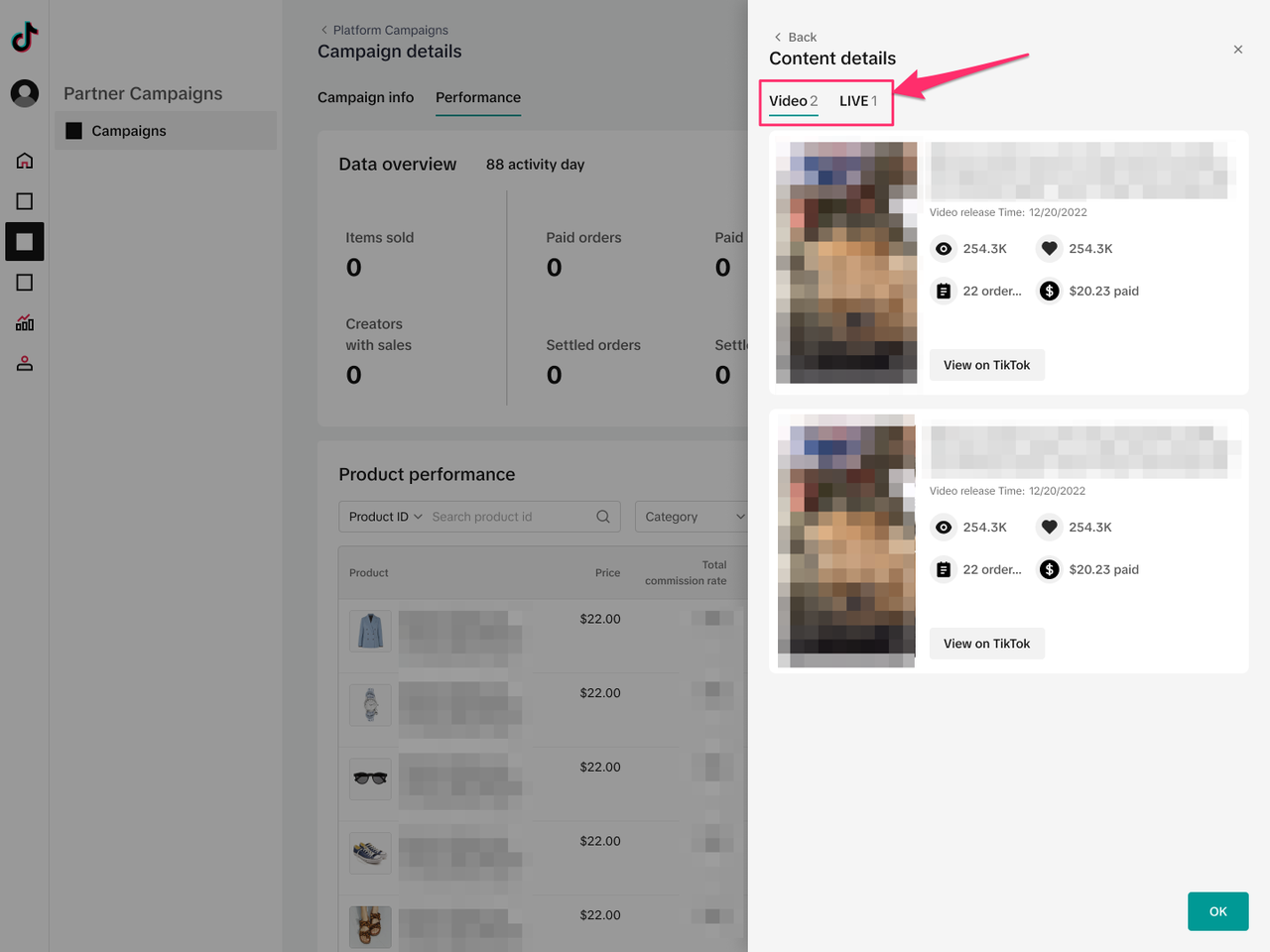The height and width of the screenshot is (952, 1270).
Task: Select the Video tab
Action: 793,101
